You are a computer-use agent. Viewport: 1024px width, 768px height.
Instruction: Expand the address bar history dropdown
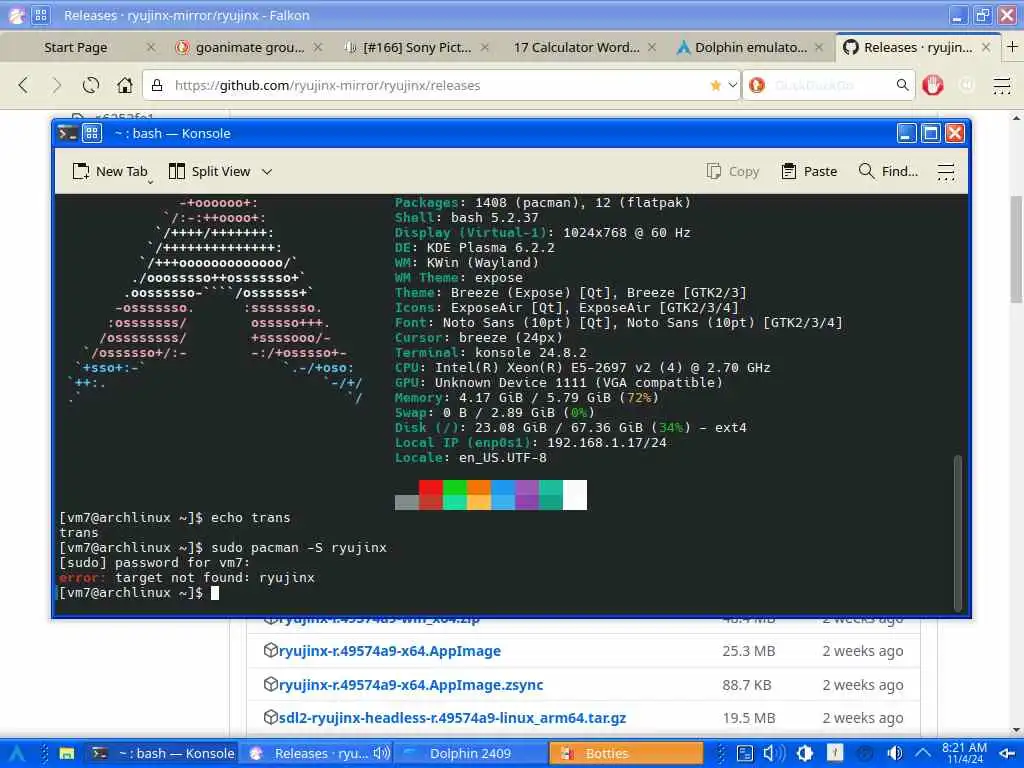pos(733,85)
